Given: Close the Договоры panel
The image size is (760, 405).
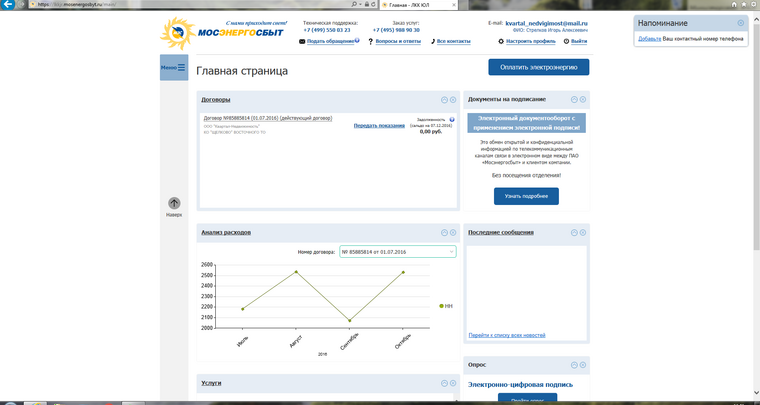Looking at the screenshot, I should [453, 100].
